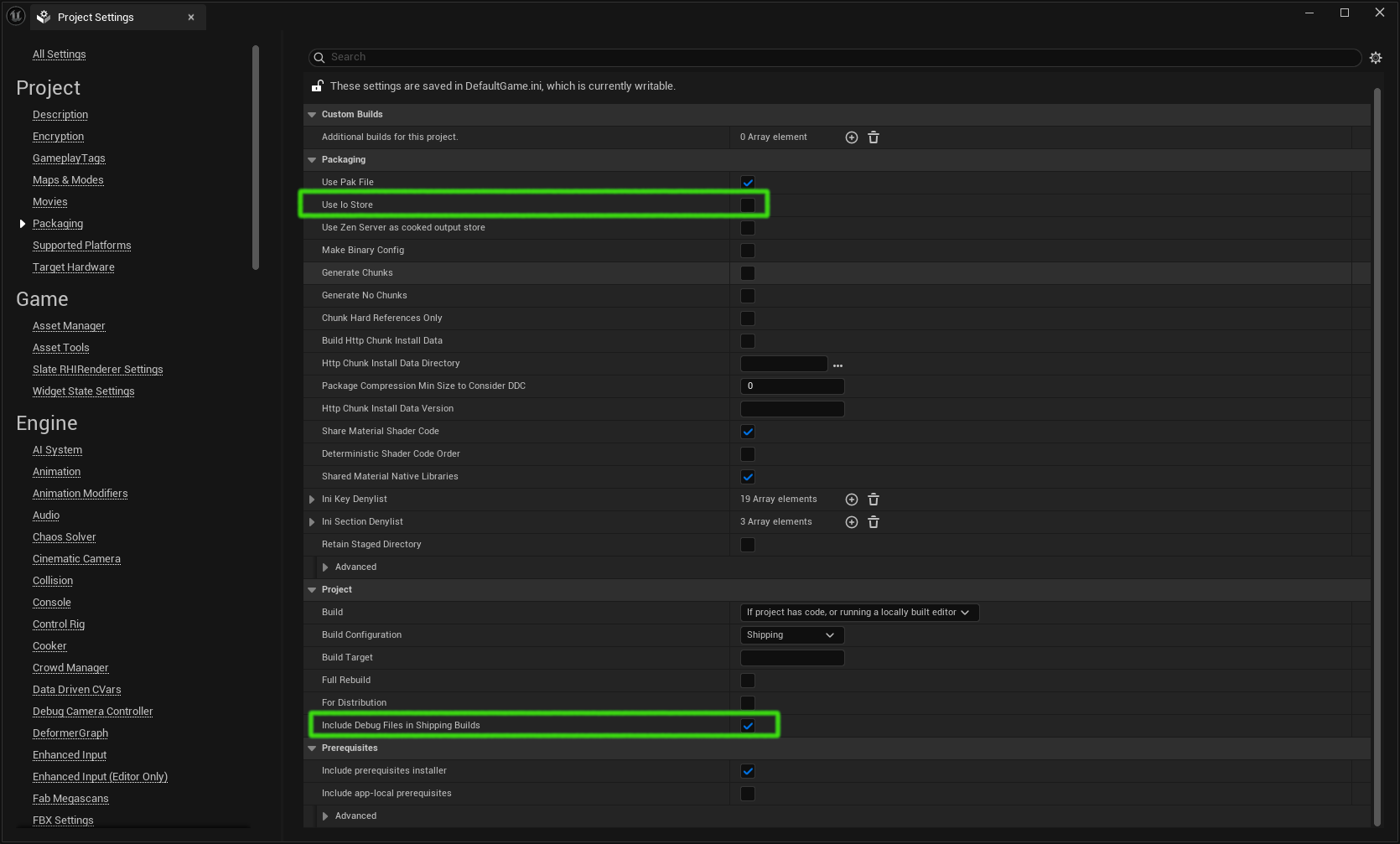This screenshot has height=844, width=1400.
Task: Delete all Custom Builds array elements
Action: tap(874, 137)
